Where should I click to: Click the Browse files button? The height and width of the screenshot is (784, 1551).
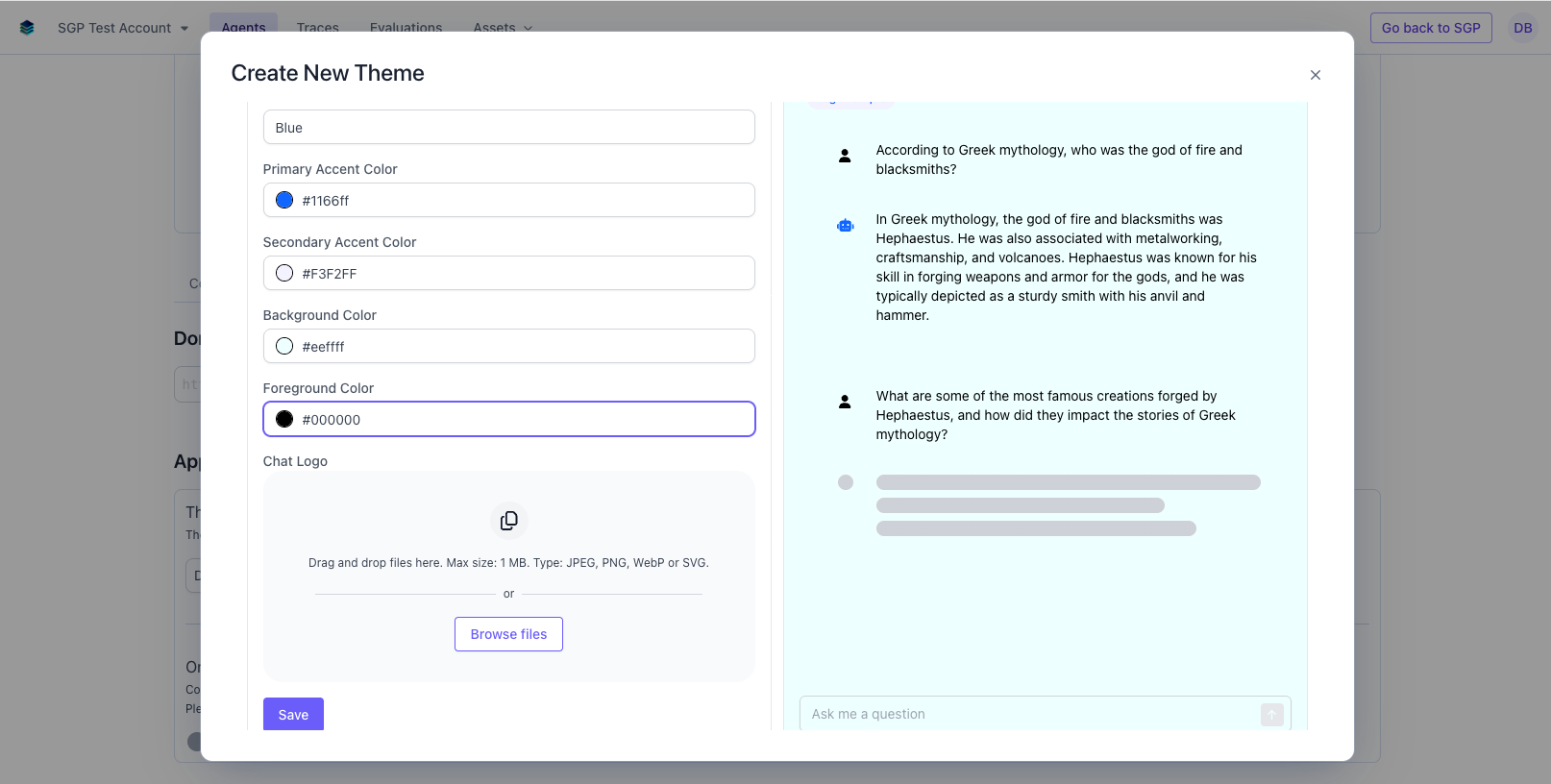pos(508,634)
